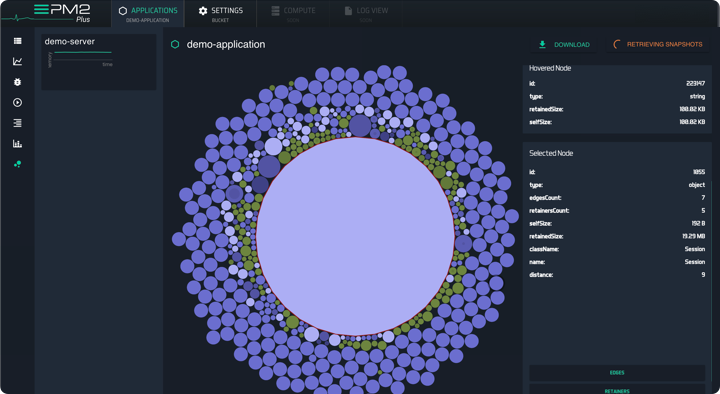
Task: Click the distance label
Action: (541, 275)
